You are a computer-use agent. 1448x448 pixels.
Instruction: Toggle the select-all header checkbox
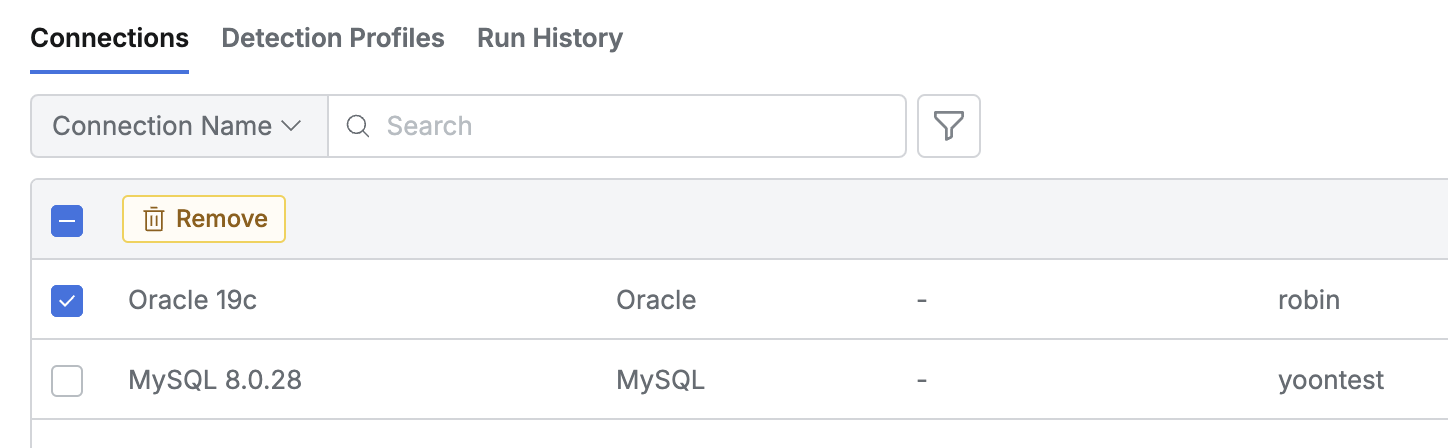[x=67, y=220]
